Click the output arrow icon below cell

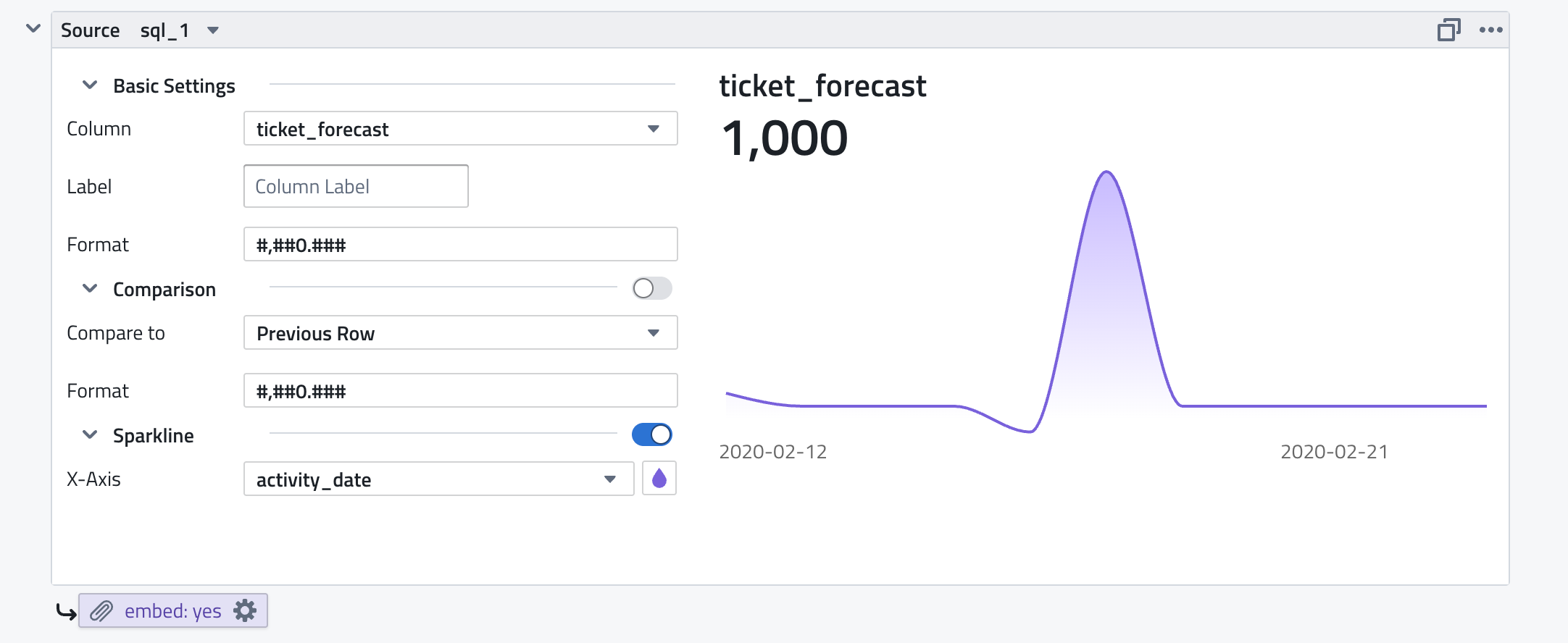tap(66, 613)
